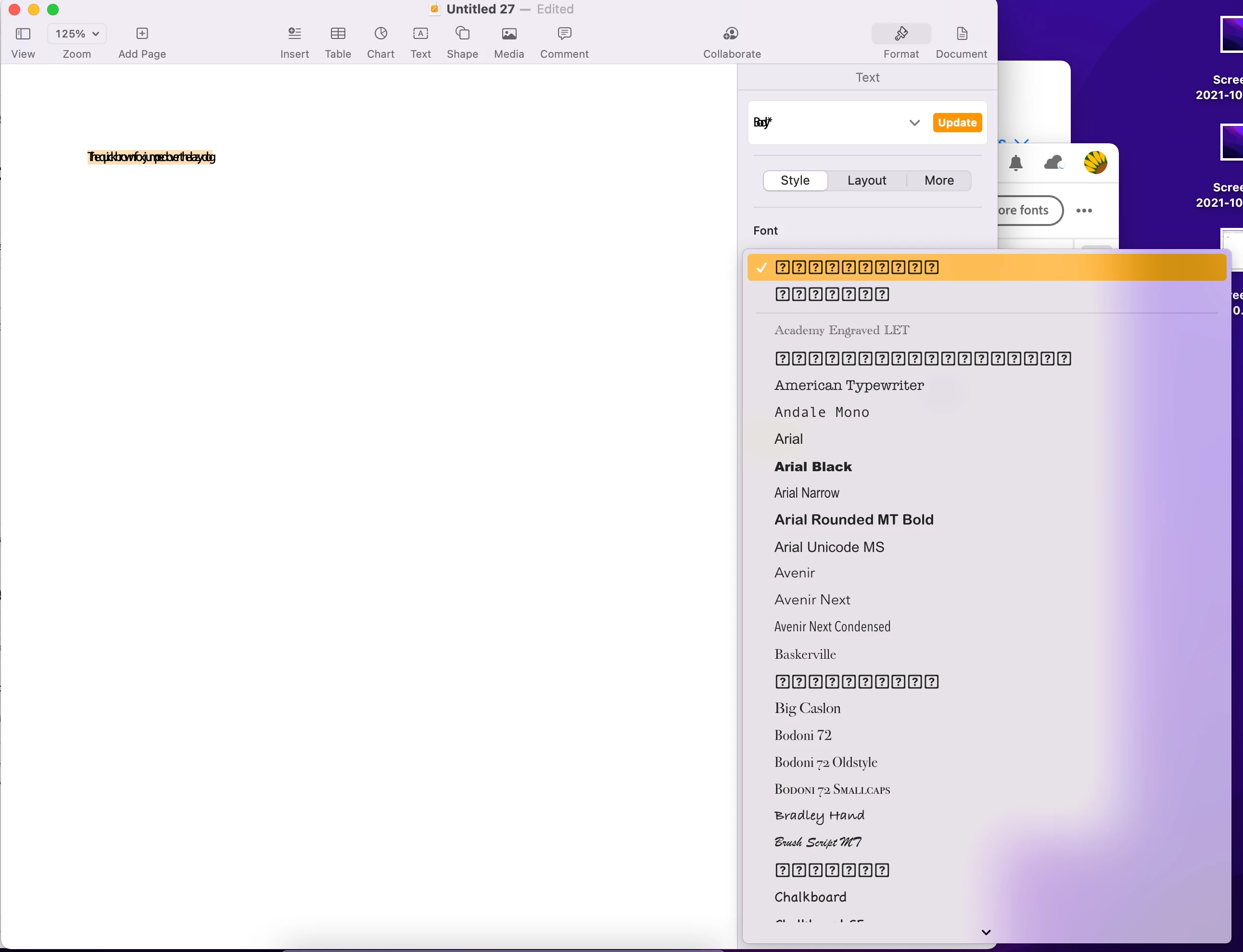Viewport: 1243px width, 952px height.
Task: Switch to the More tab
Action: pyautogui.click(x=939, y=180)
